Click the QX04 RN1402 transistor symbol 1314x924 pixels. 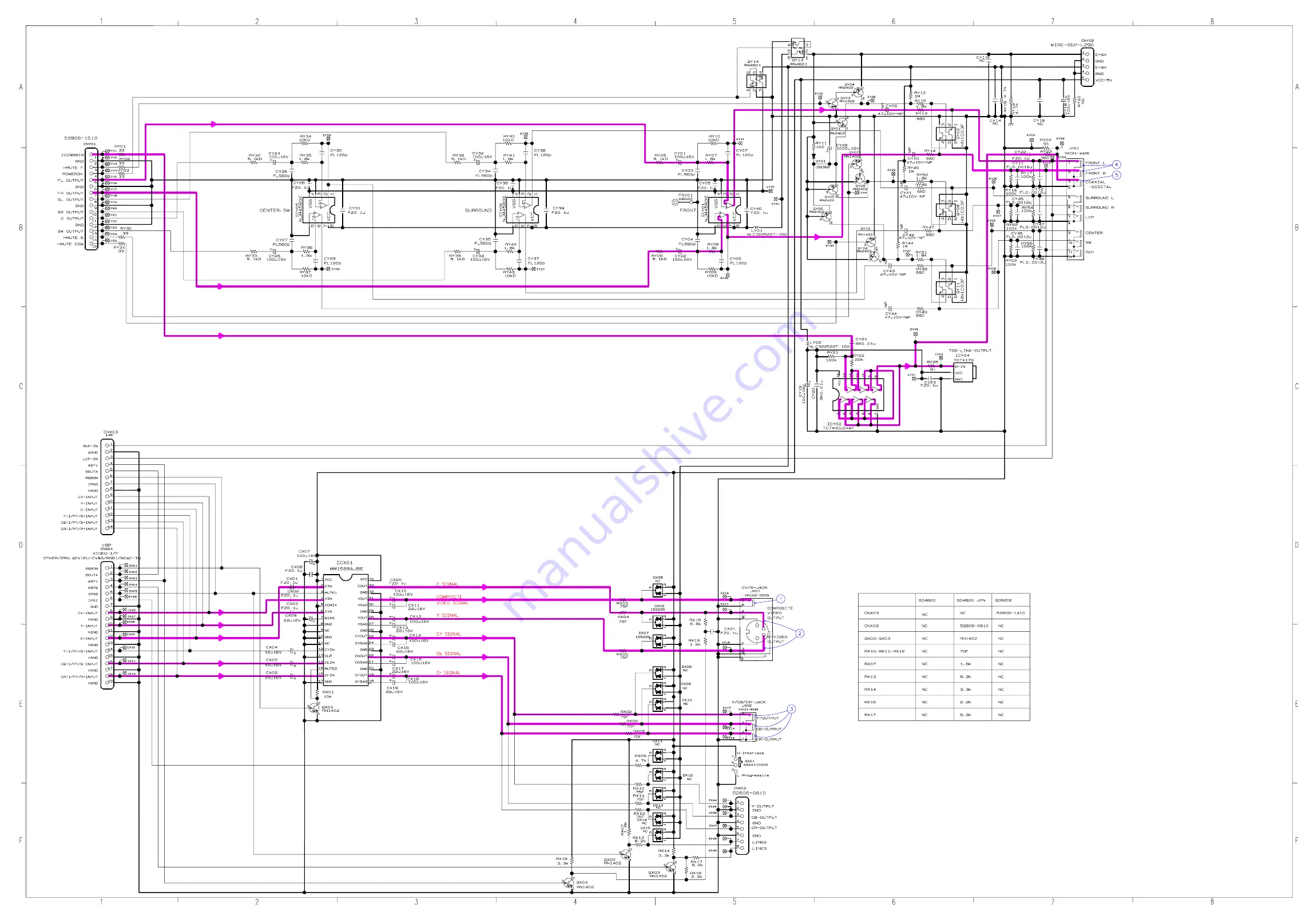(x=568, y=882)
